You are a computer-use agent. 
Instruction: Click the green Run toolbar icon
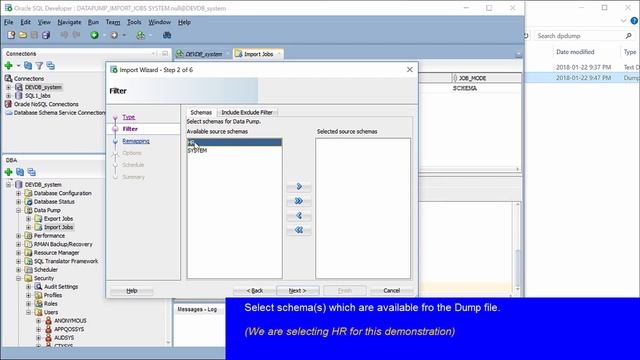[x=95, y=35]
